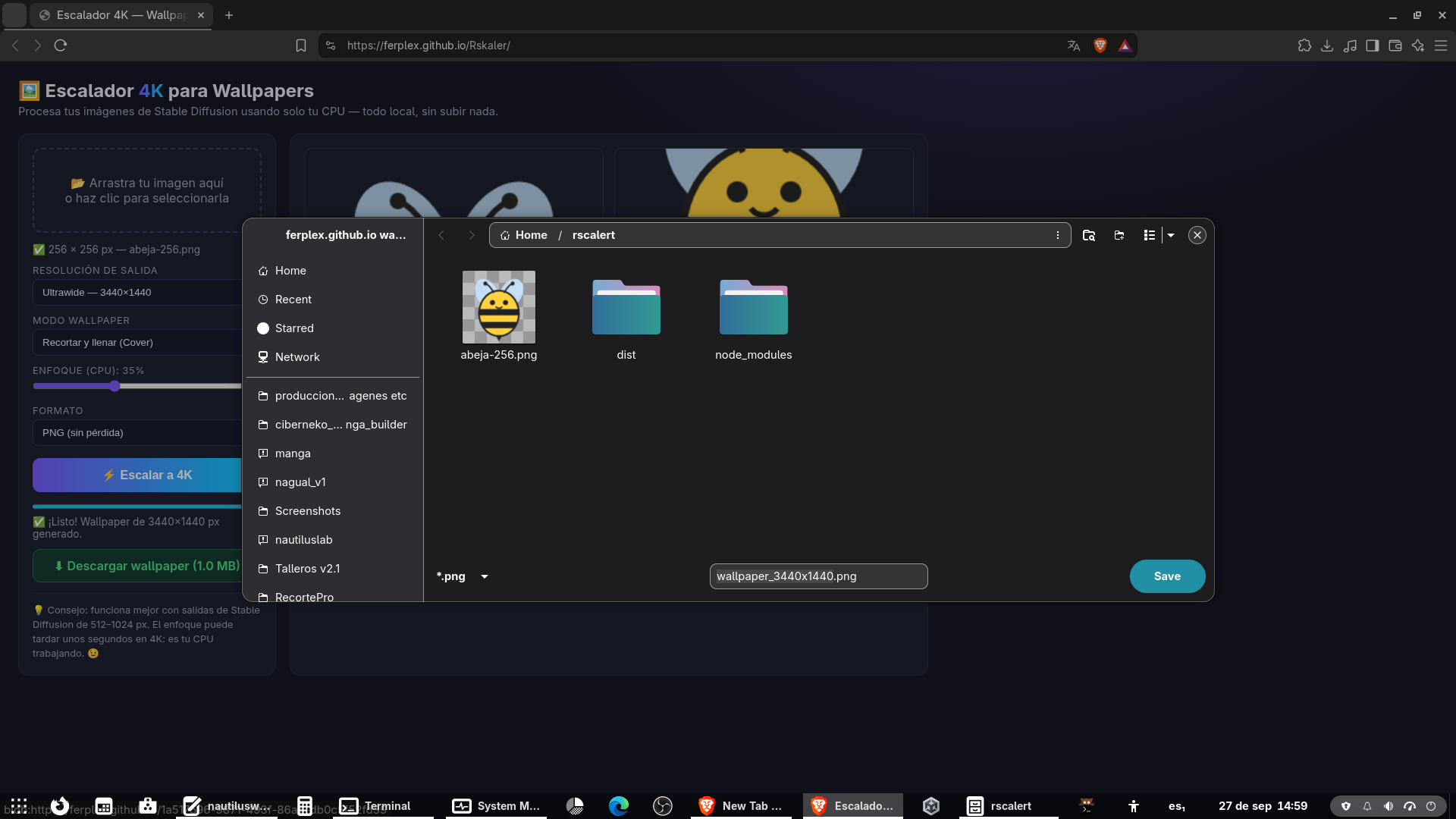Select the abeja-256.png thumbnail

click(x=499, y=307)
